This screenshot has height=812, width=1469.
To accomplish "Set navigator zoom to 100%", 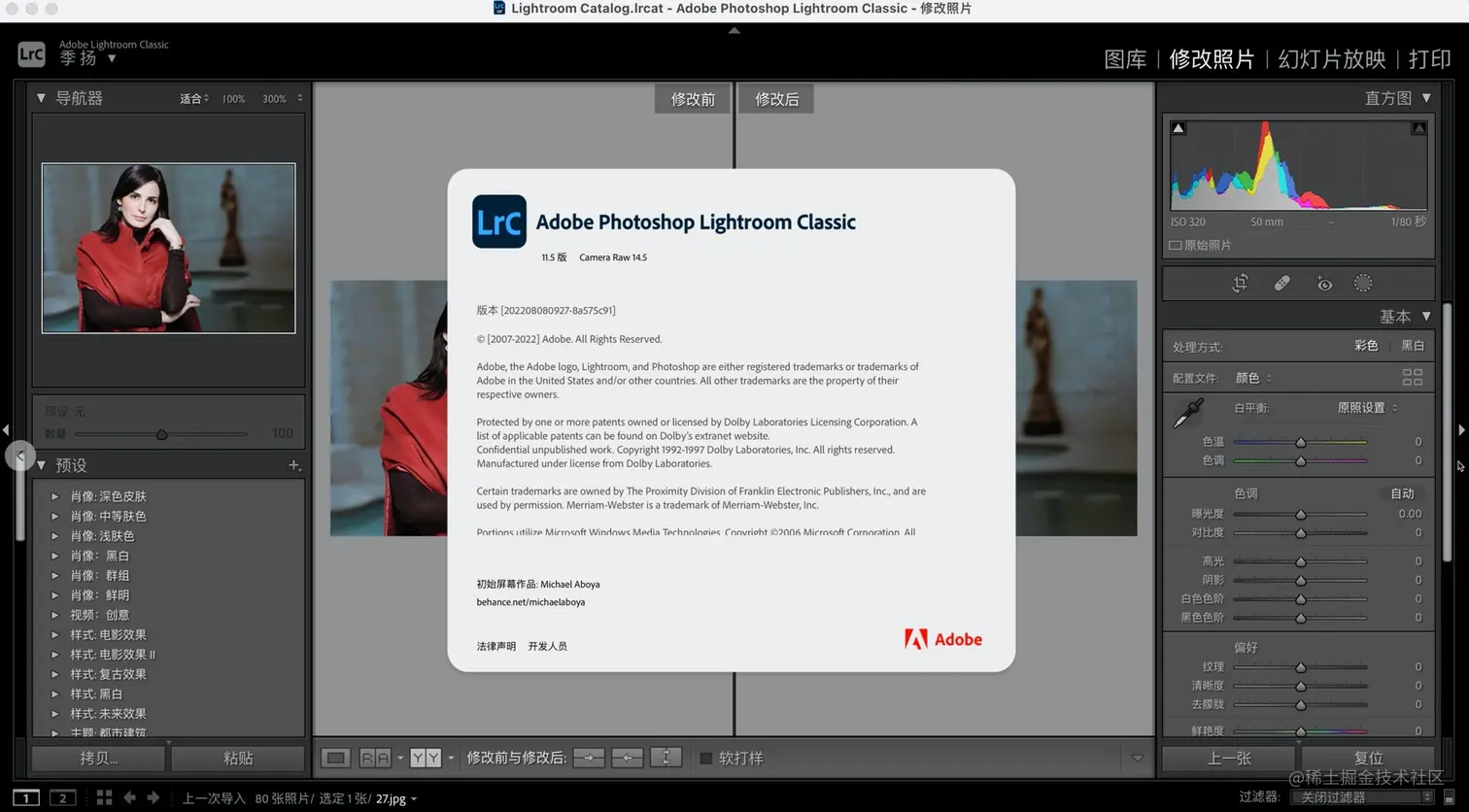I will (x=233, y=99).
